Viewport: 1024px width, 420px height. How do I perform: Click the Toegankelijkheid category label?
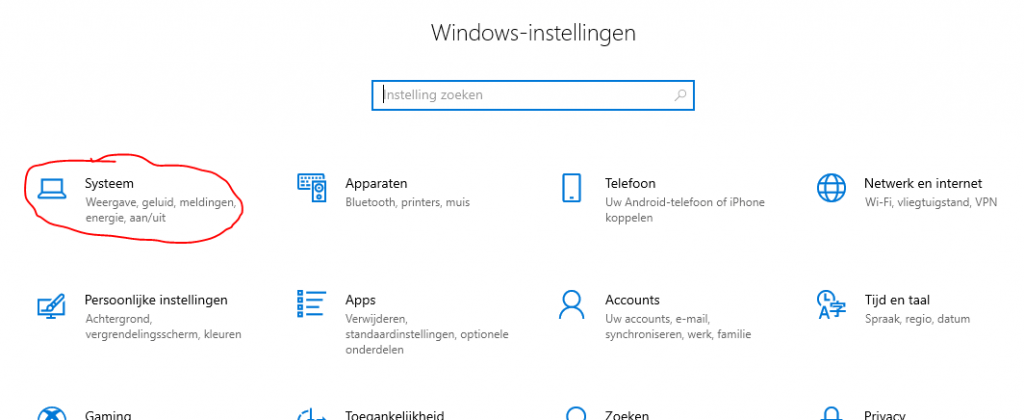click(x=394, y=415)
